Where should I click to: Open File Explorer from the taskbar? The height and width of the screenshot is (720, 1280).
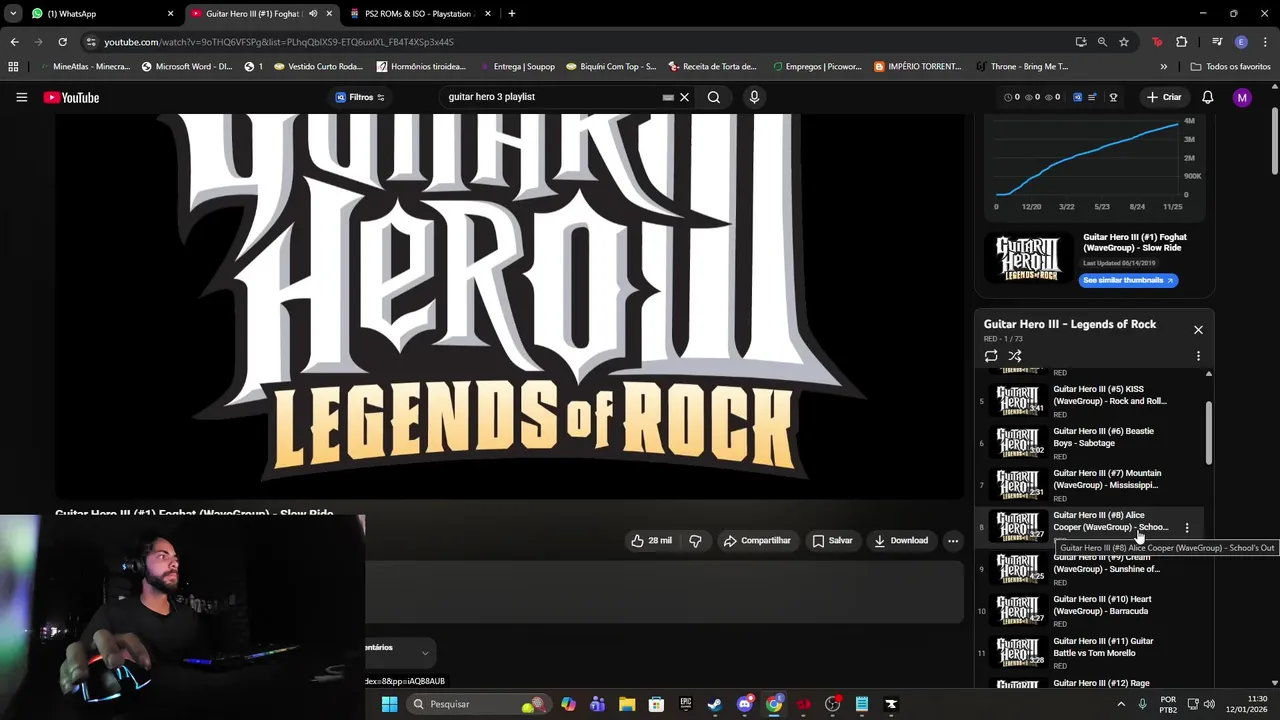627,704
